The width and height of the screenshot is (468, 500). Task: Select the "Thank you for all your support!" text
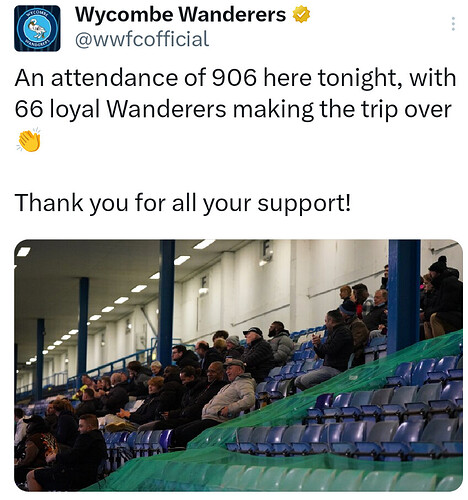(x=183, y=203)
